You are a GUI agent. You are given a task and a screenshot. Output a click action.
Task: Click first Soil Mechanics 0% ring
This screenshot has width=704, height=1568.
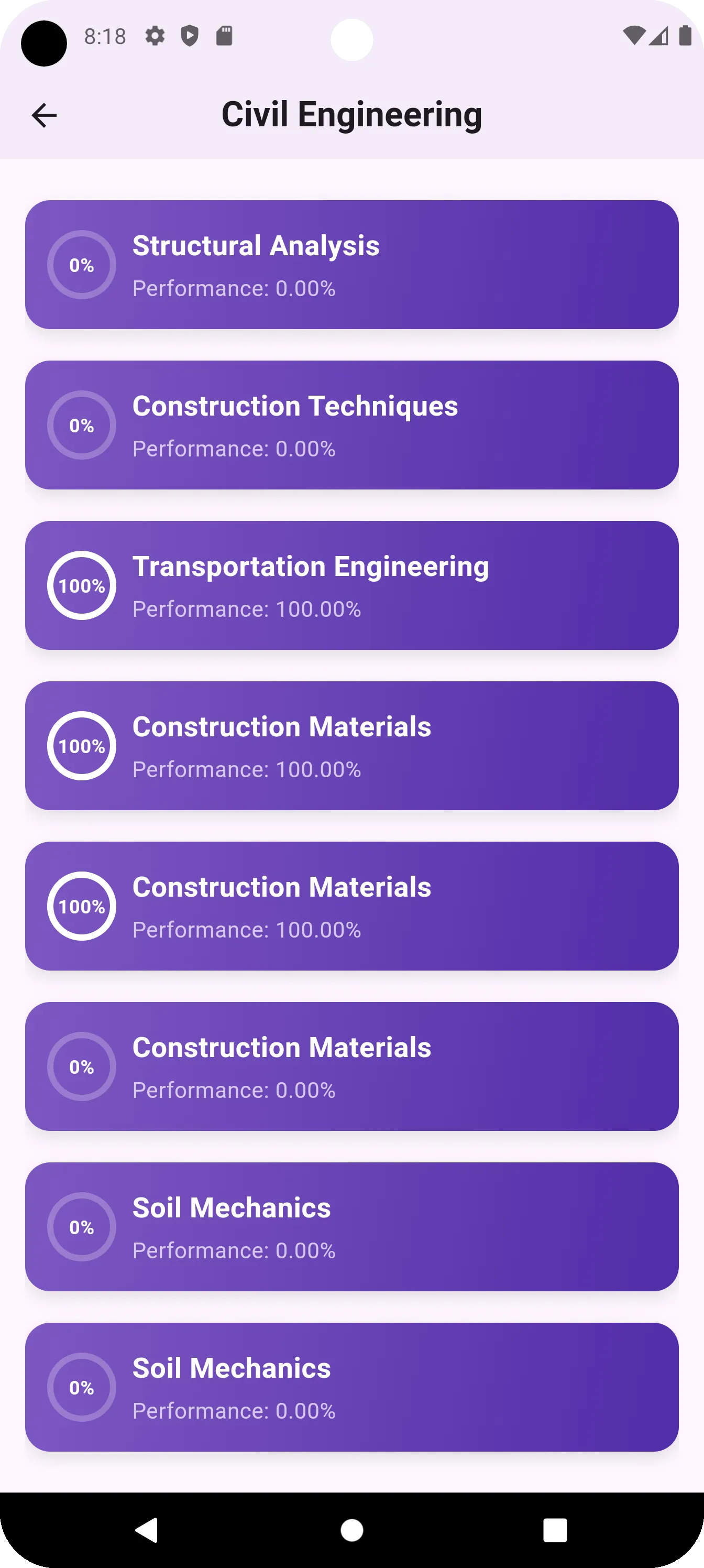pos(82,1227)
